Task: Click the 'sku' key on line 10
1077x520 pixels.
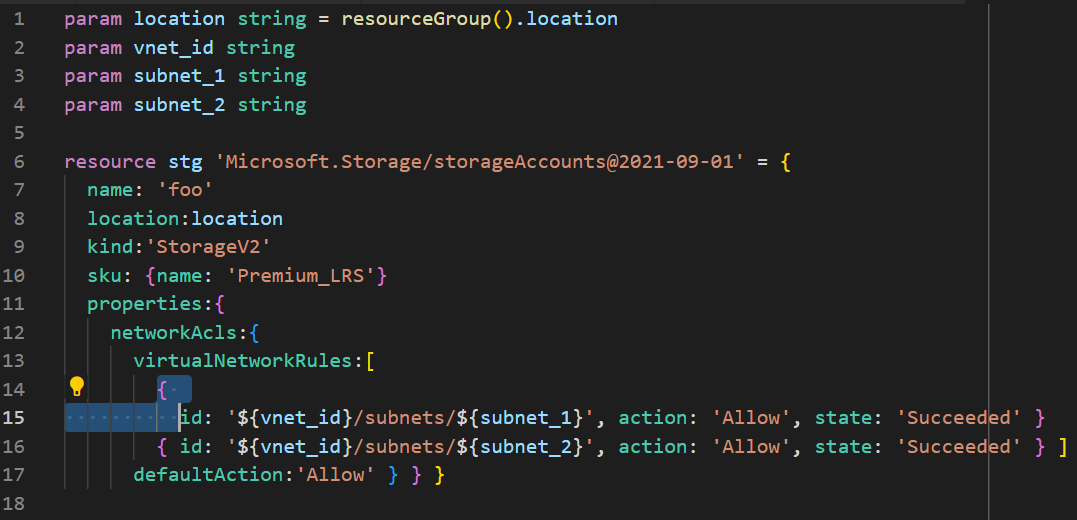Action: tap(104, 276)
